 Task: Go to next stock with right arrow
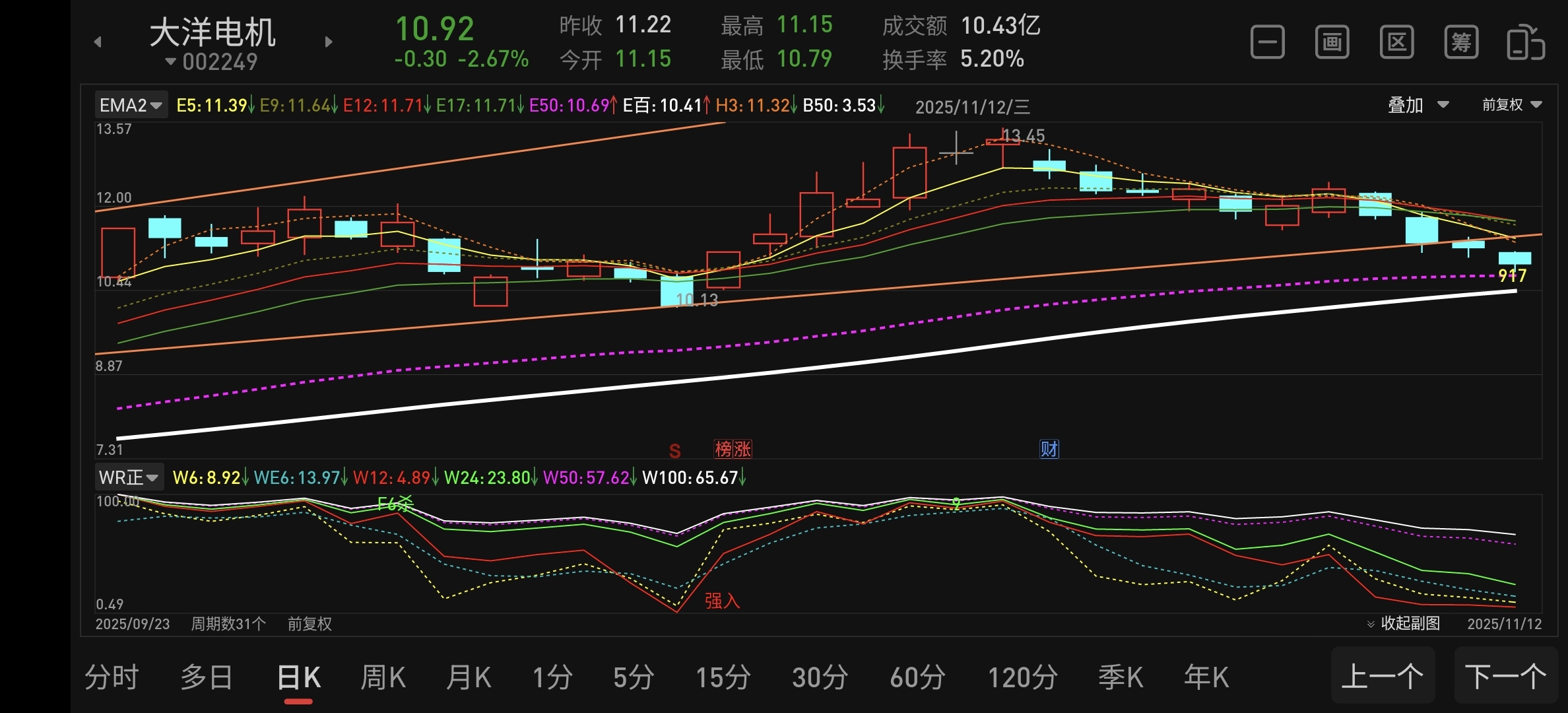[x=329, y=42]
